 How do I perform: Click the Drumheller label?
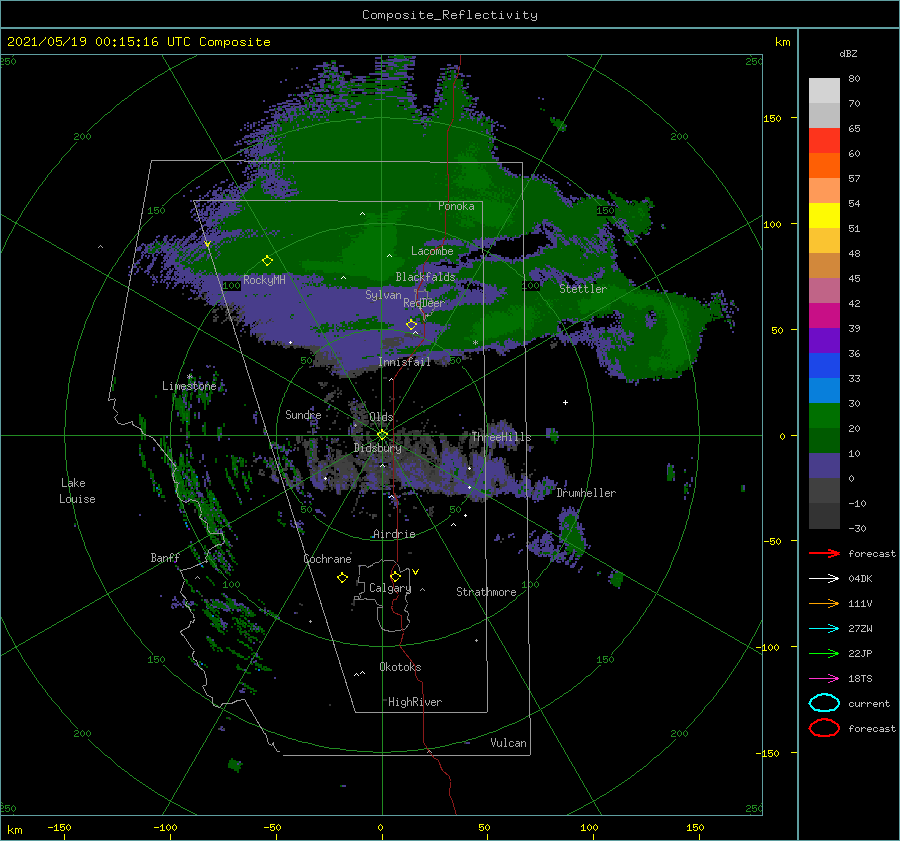pyautogui.click(x=586, y=493)
